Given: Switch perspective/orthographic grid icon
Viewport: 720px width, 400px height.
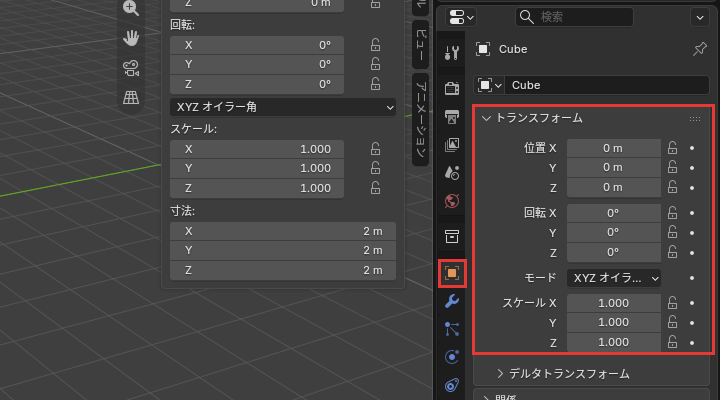Looking at the screenshot, I should (x=131, y=97).
